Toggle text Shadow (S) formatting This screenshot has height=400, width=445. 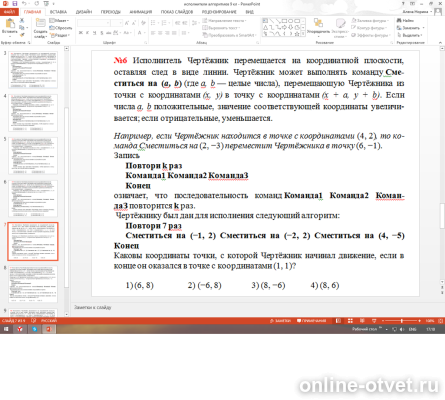click(x=102, y=33)
